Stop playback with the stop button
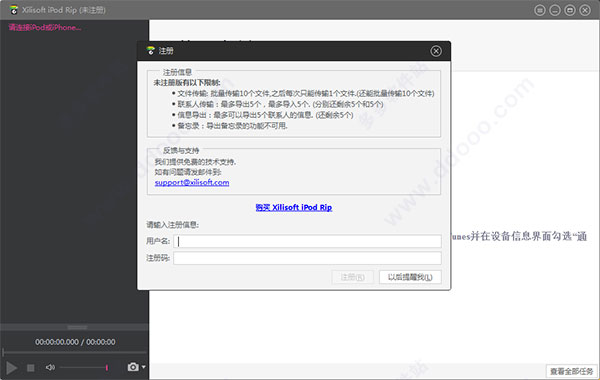 [31, 368]
